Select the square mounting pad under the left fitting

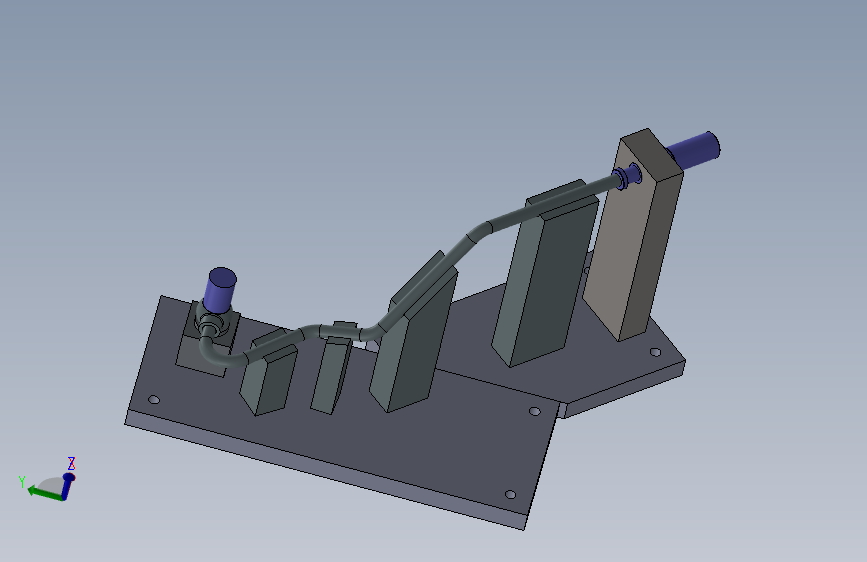(x=205, y=354)
